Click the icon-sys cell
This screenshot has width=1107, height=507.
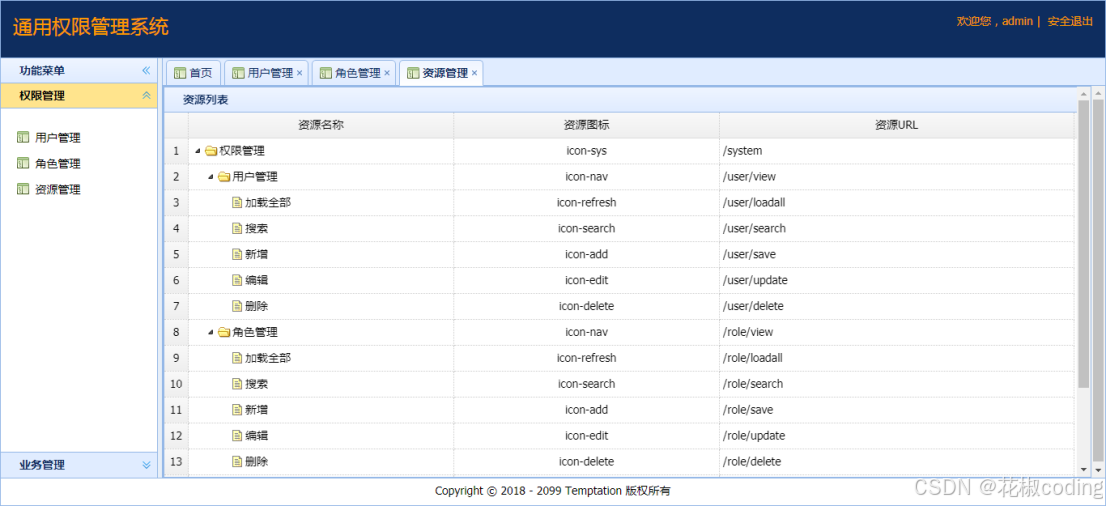pyautogui.click(x=587, y=150)
